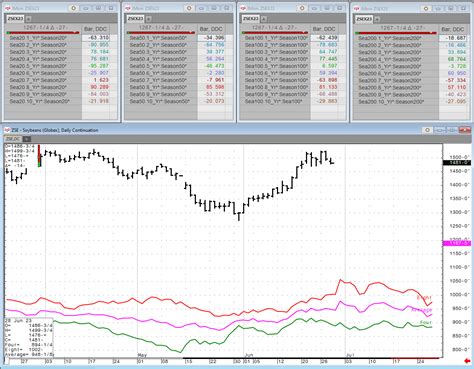Click value -7.961 in Sea50 window

tap(215, 80)
